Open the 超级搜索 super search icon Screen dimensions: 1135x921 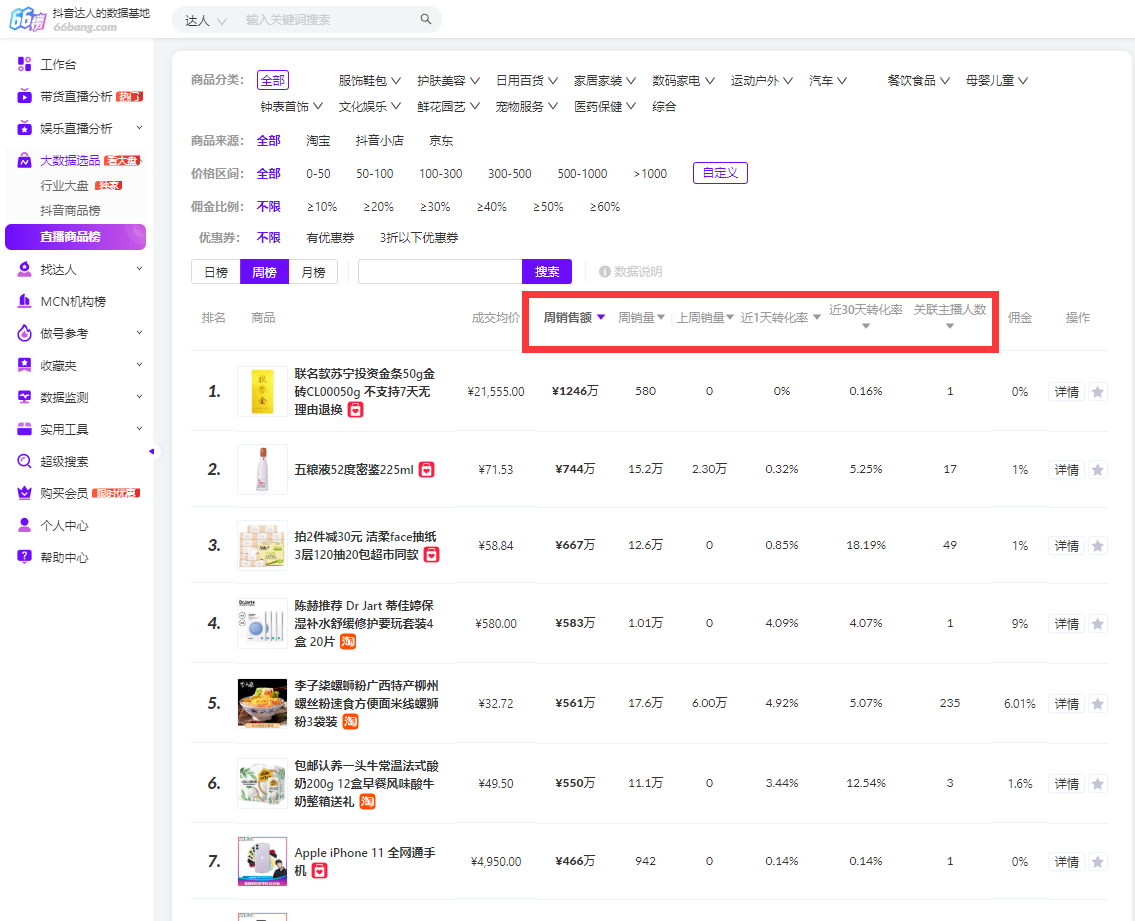(22, 461)
